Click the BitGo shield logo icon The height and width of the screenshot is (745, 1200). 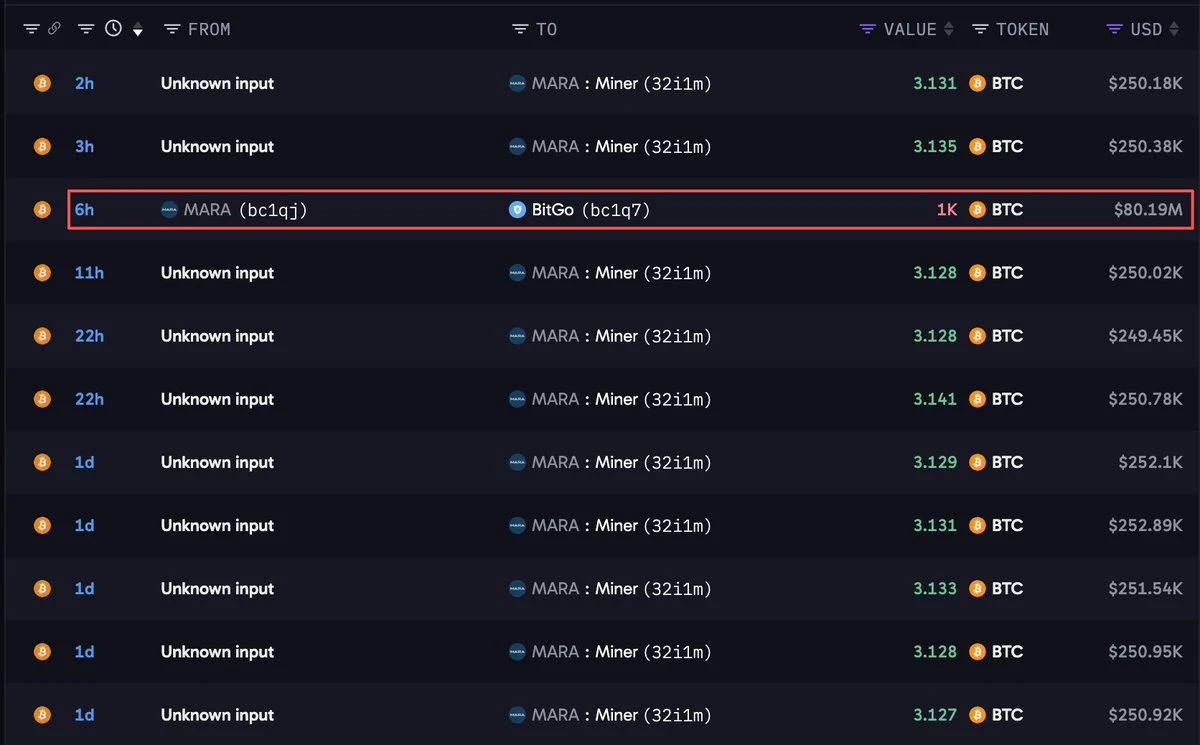517,210
